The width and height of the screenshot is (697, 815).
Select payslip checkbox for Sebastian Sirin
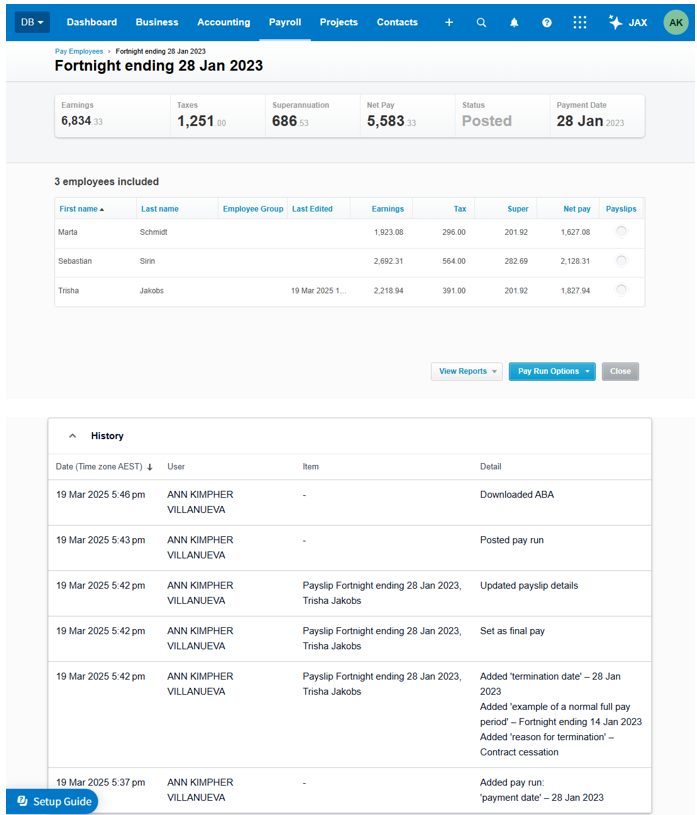pos(621,261)
